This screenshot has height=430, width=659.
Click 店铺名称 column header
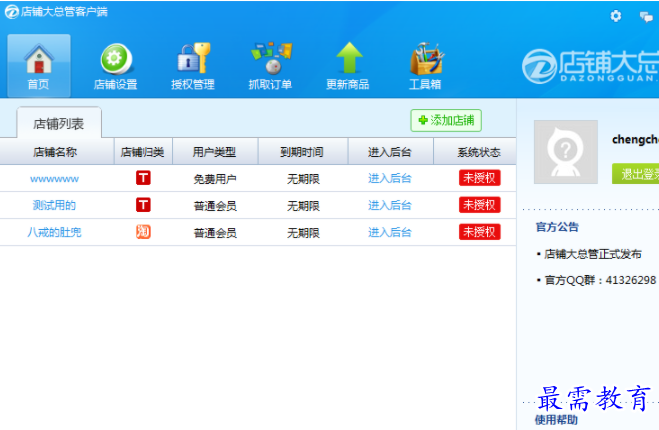point(55,152)
